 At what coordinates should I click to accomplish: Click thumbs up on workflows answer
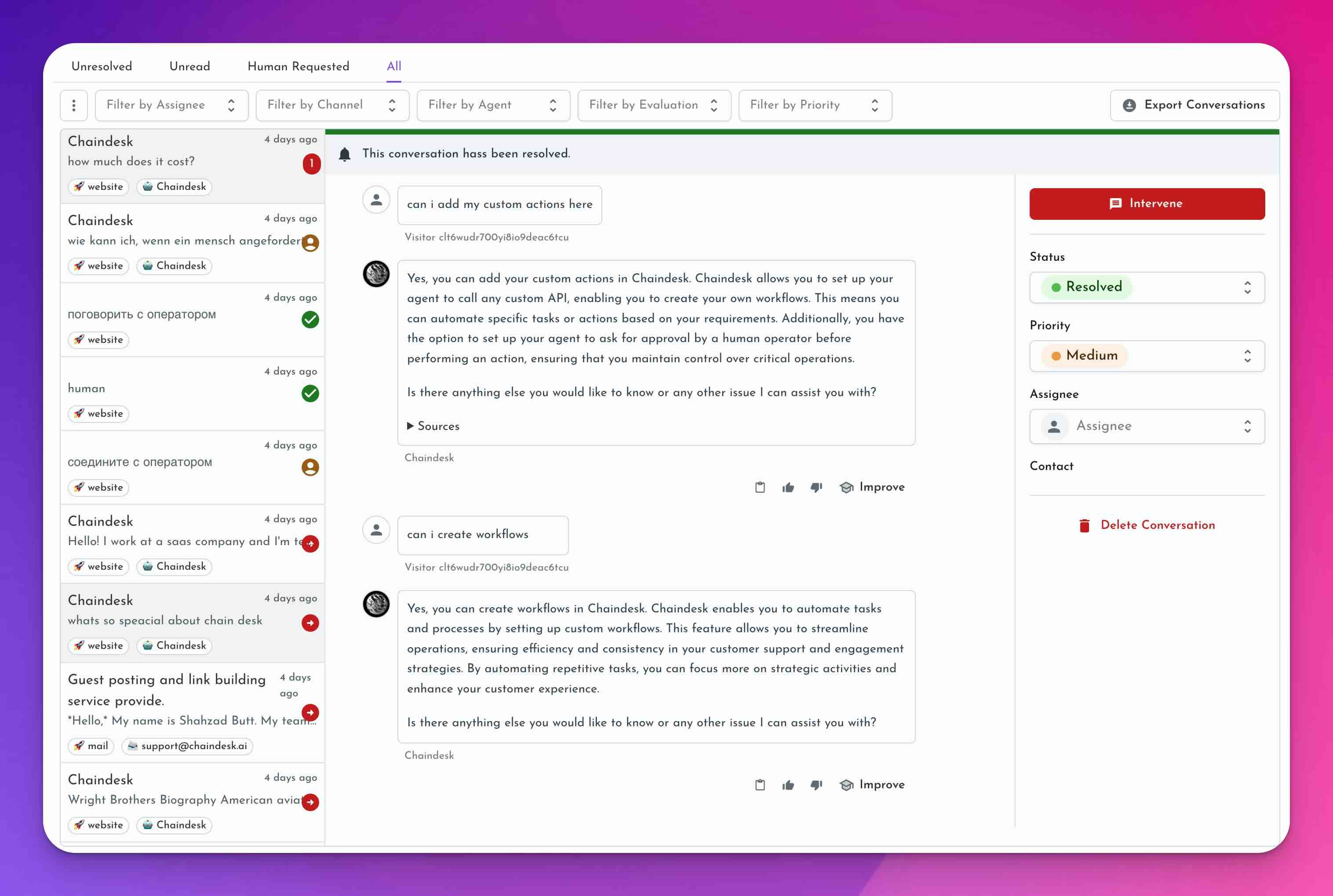(788, 785)
